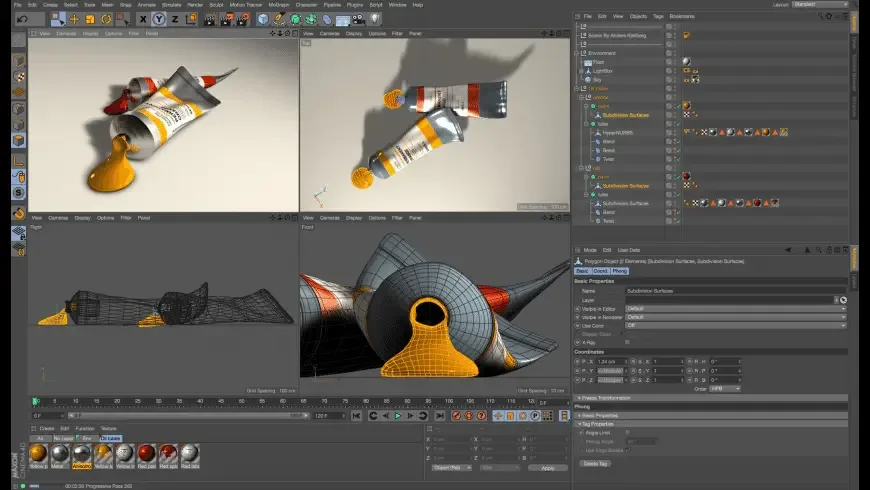Add a Cube primitive object
The width and height of the screenshot is (870, 490).
click(x=263, y=19)
